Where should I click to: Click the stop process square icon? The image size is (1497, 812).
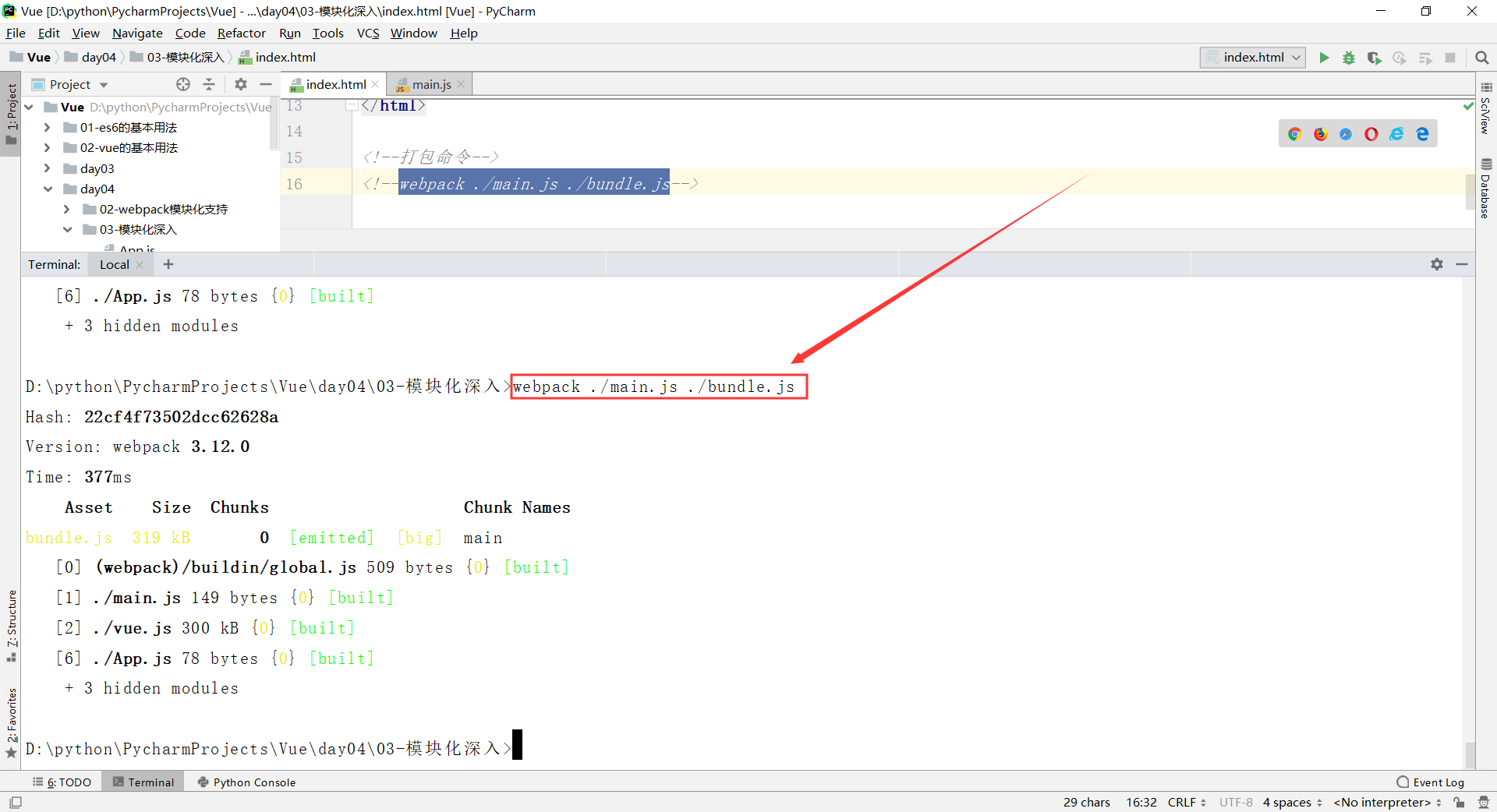(1450, 58)
